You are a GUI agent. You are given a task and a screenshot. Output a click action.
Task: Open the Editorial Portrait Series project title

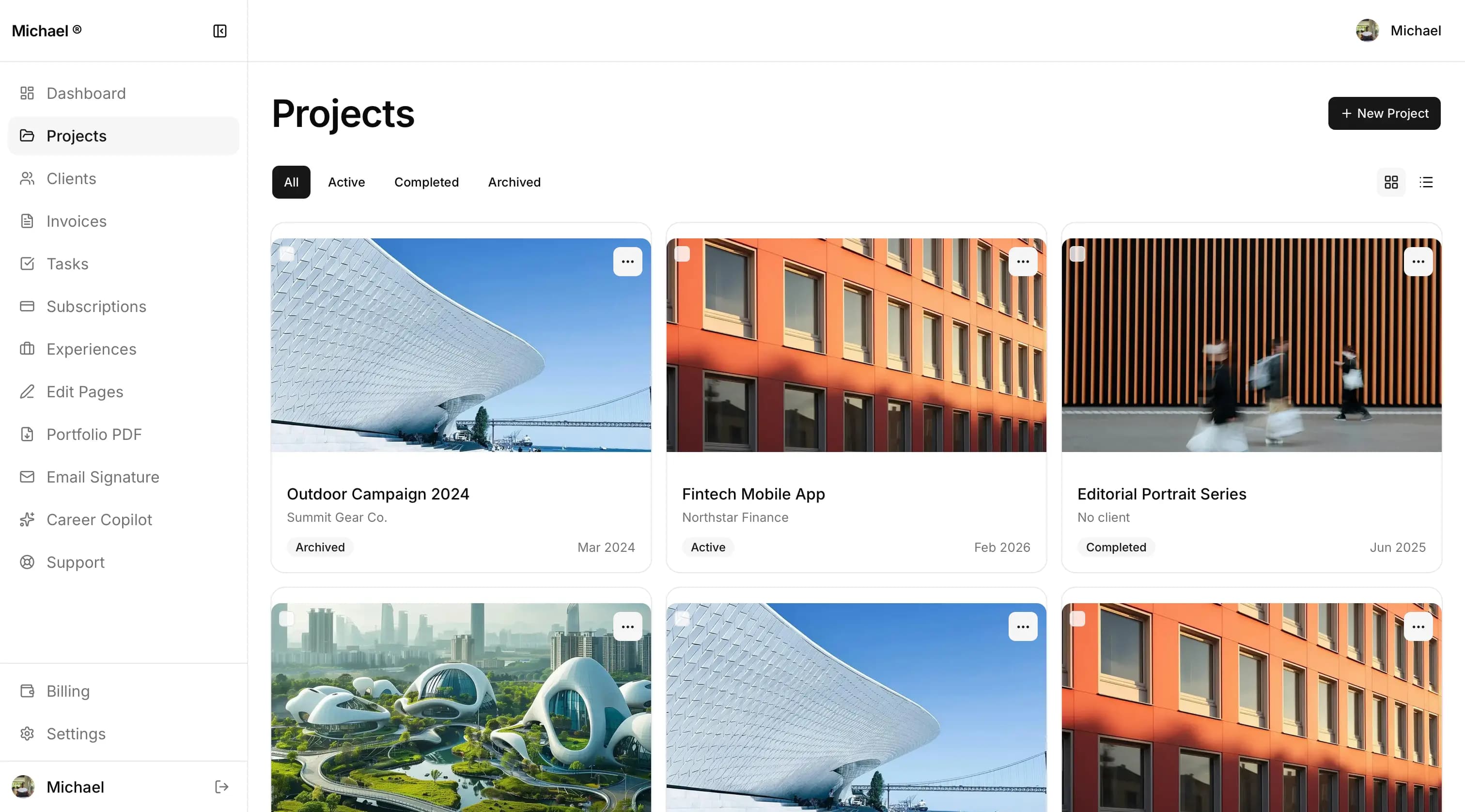pos(1162,494)
